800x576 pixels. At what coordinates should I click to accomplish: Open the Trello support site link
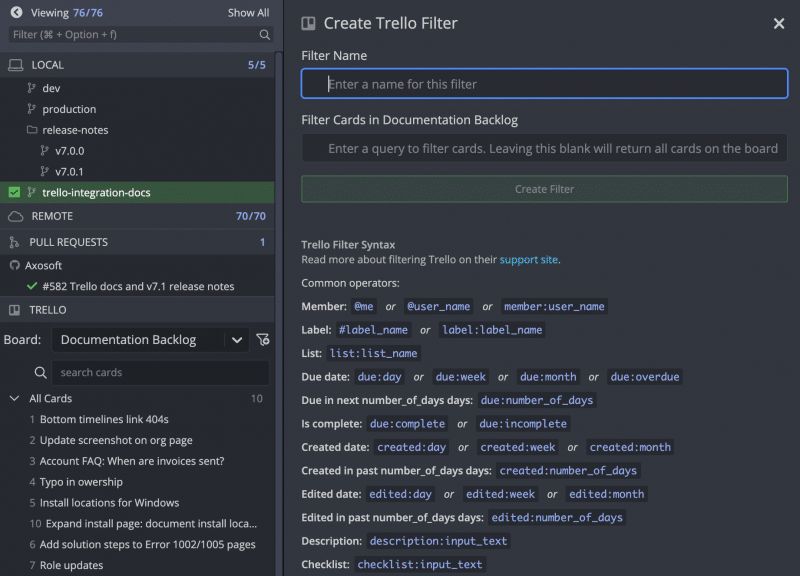pyautogui.click(x=528, y=260)
